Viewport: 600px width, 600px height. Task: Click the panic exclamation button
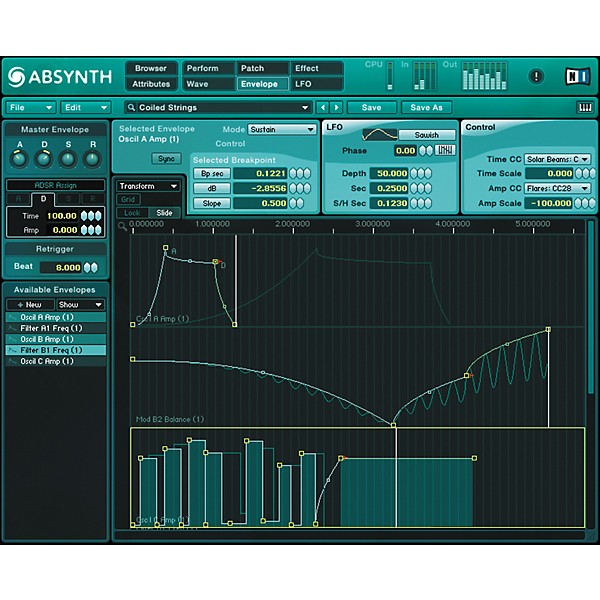pos(536,77)
